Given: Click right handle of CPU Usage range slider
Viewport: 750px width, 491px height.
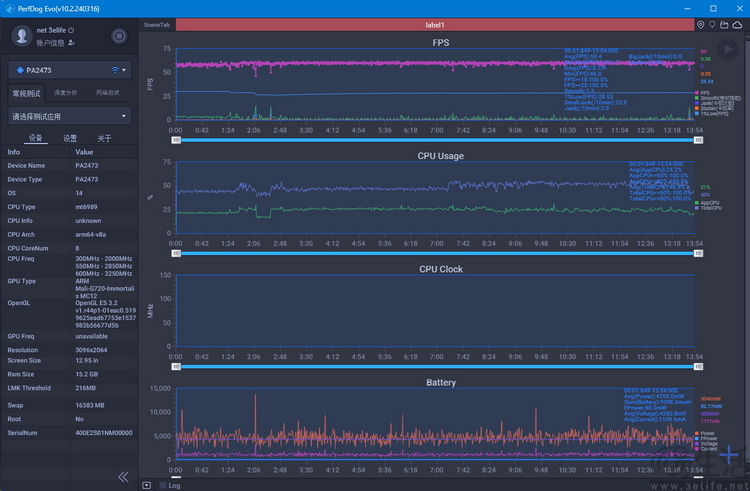Looking at the screenshot, I should [698, 253].
